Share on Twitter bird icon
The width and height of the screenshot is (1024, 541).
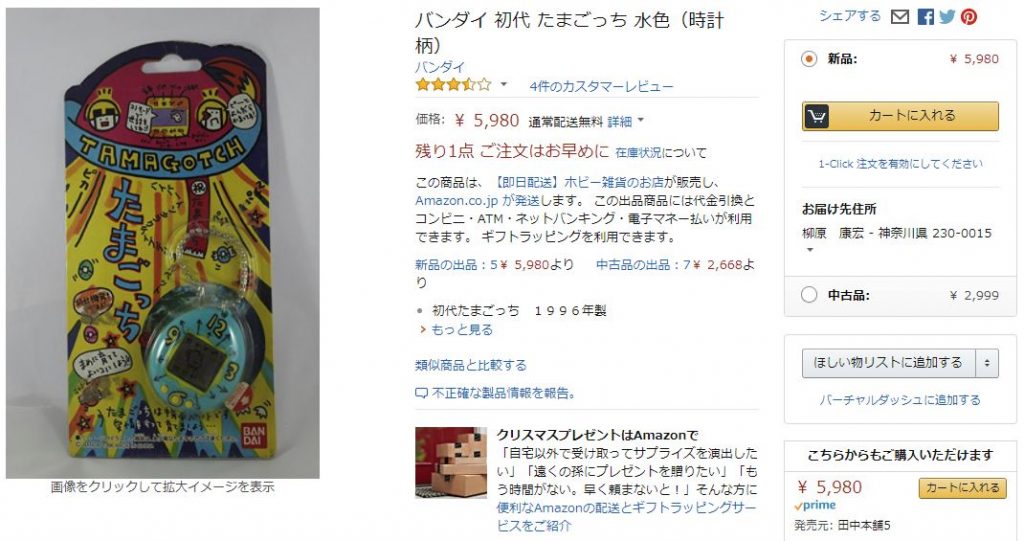pos(947,17)
